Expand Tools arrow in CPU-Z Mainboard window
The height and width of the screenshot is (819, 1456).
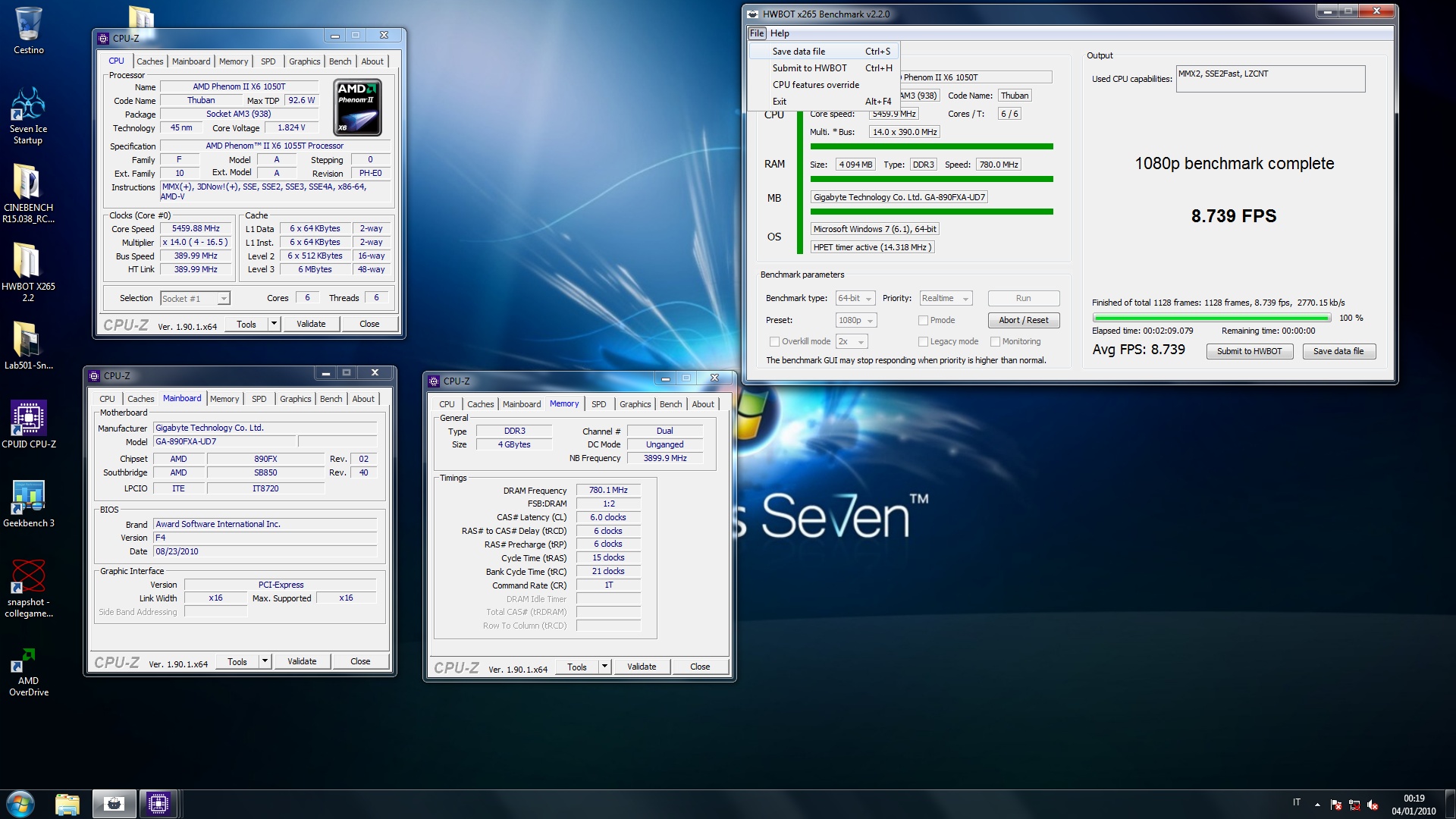(x=265, y=661)
